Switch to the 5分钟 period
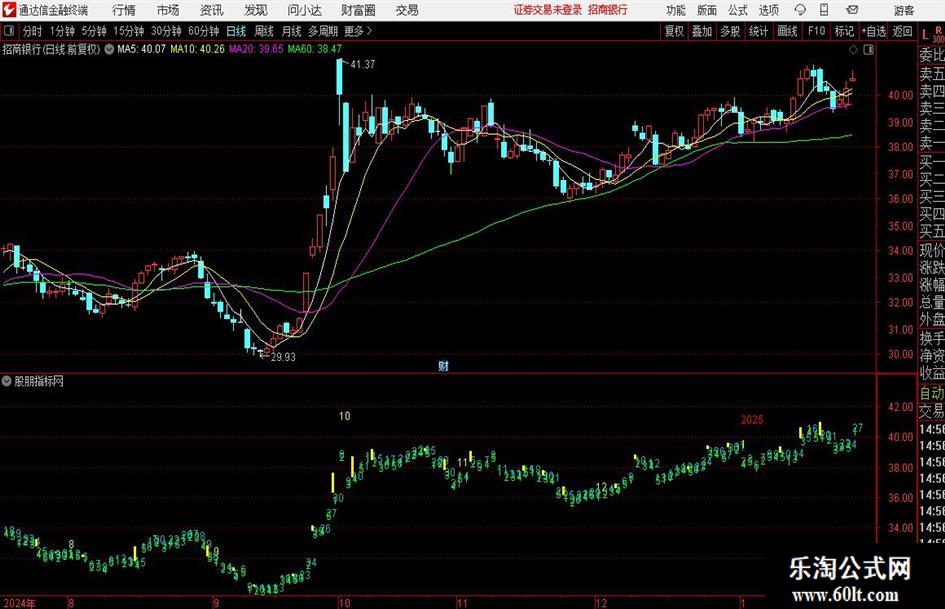945x609 pixels. [94, 31]
